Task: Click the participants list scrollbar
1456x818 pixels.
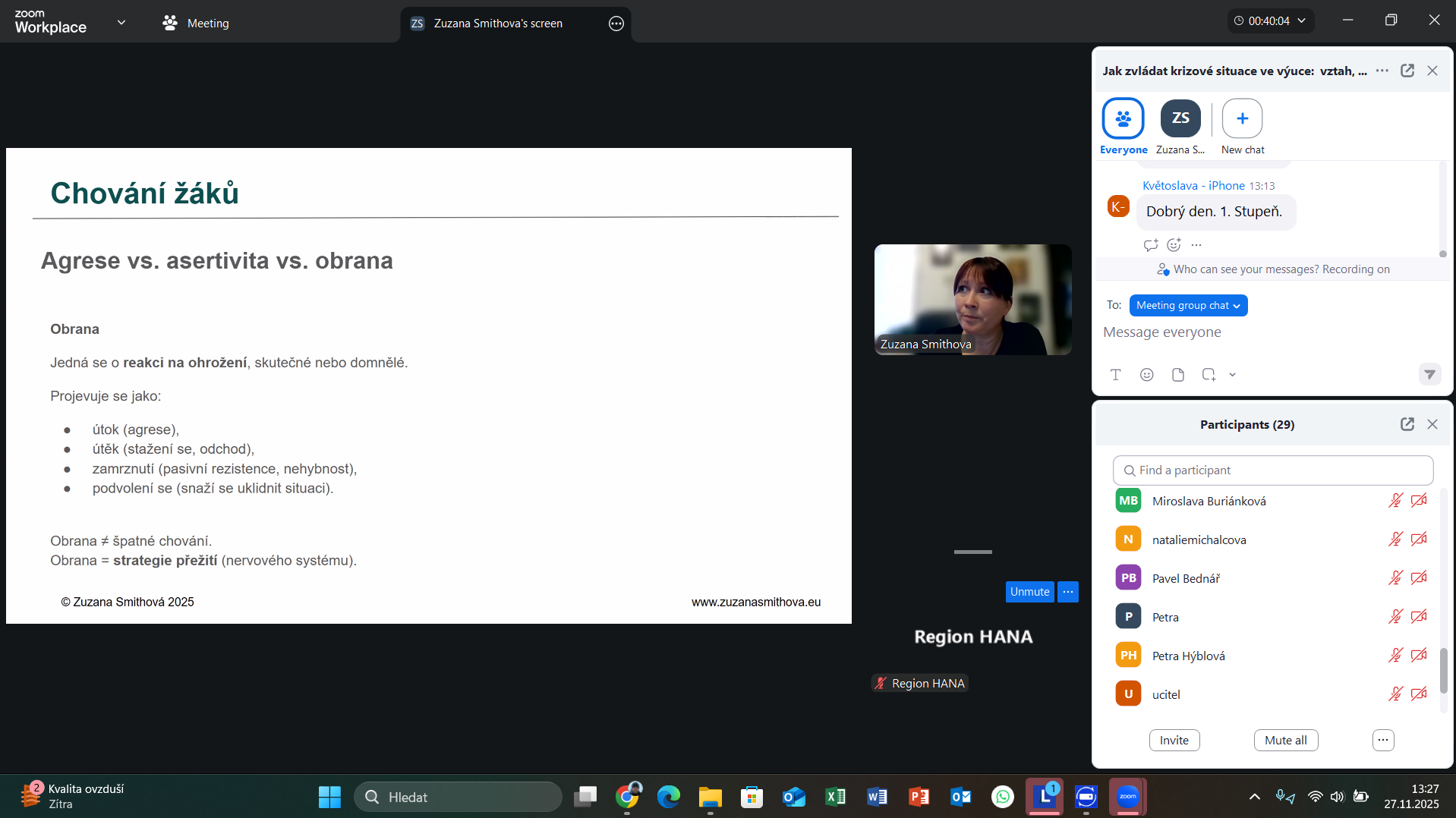Action: [1443, 670]
